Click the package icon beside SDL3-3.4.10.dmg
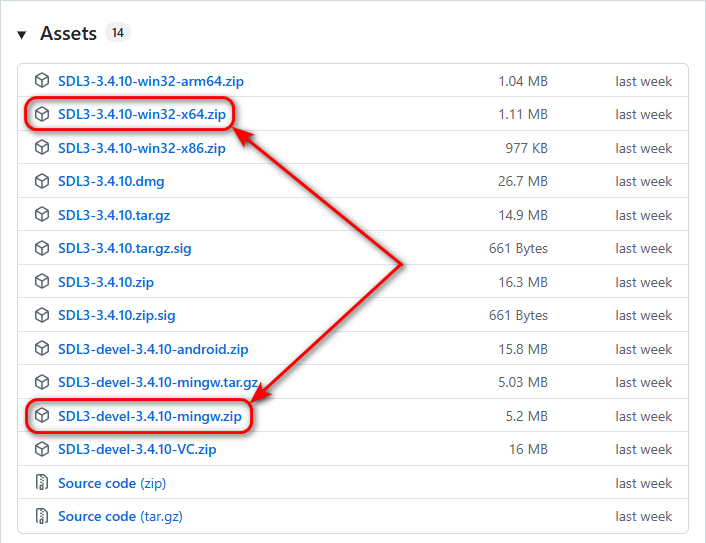This screenshot has height=543, width=706. click(42, 181)
